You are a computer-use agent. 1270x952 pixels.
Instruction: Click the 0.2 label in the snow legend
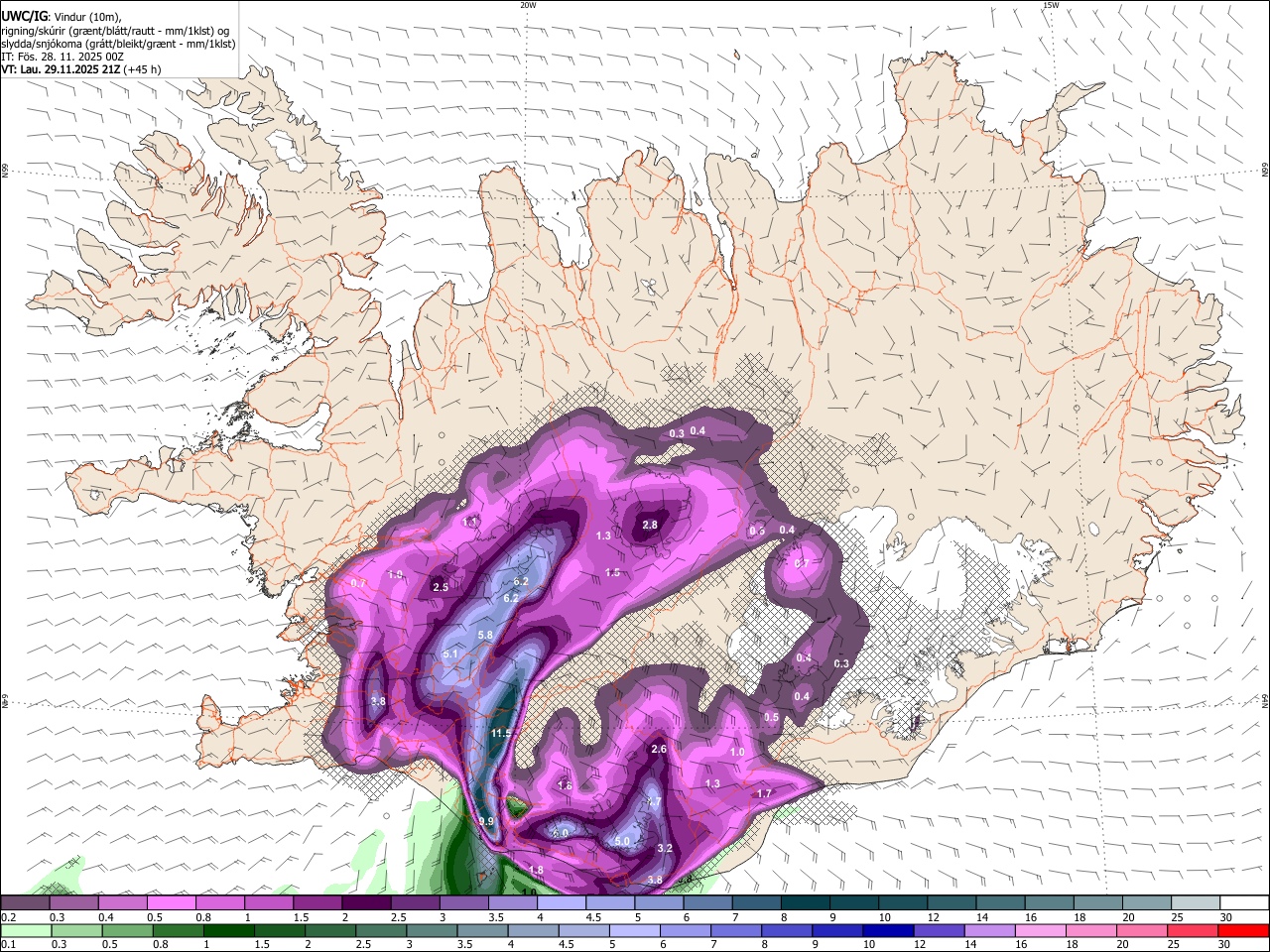(9, 918)
